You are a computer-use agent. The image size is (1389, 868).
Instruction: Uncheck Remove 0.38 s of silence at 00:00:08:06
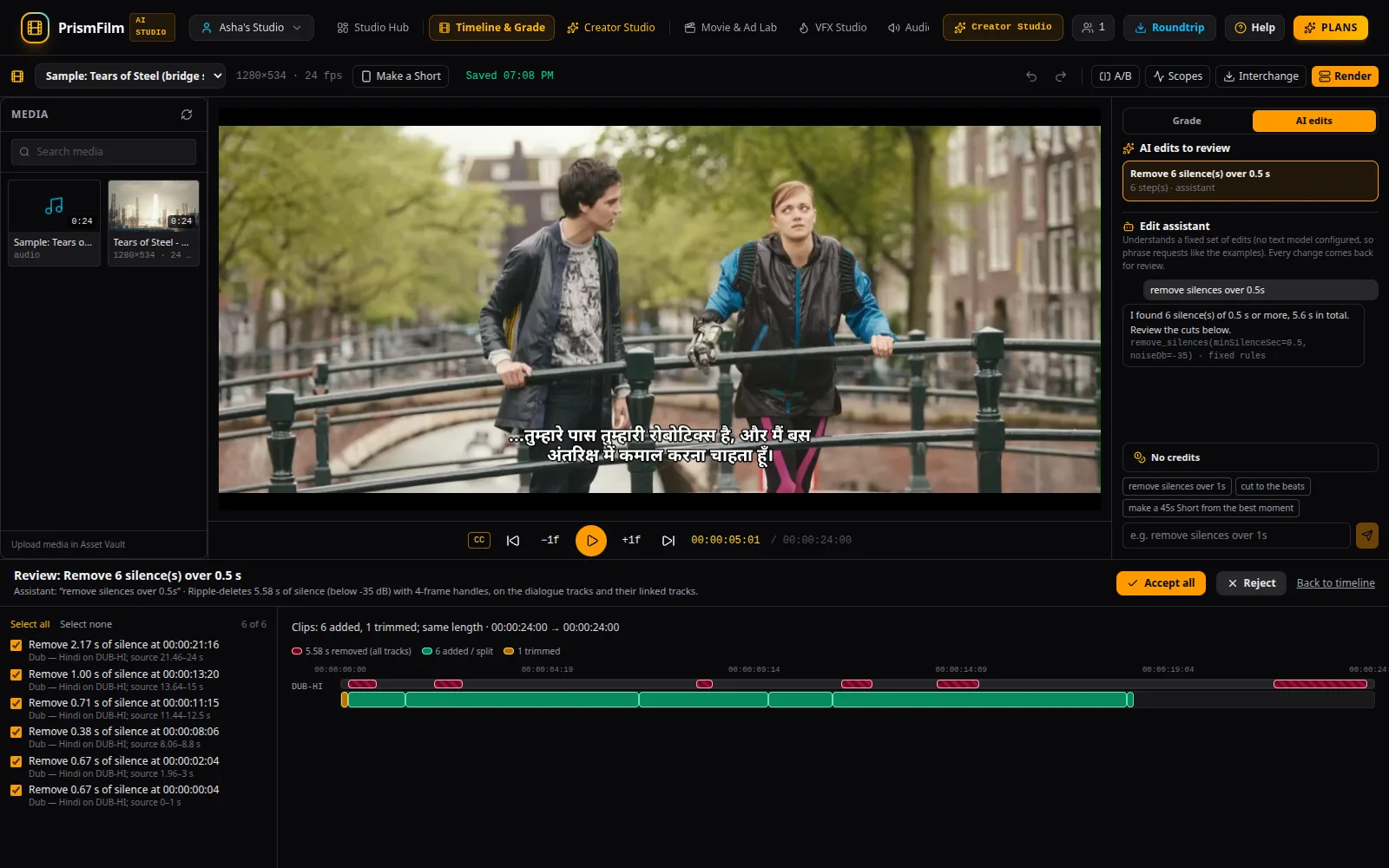pos(16,732)
